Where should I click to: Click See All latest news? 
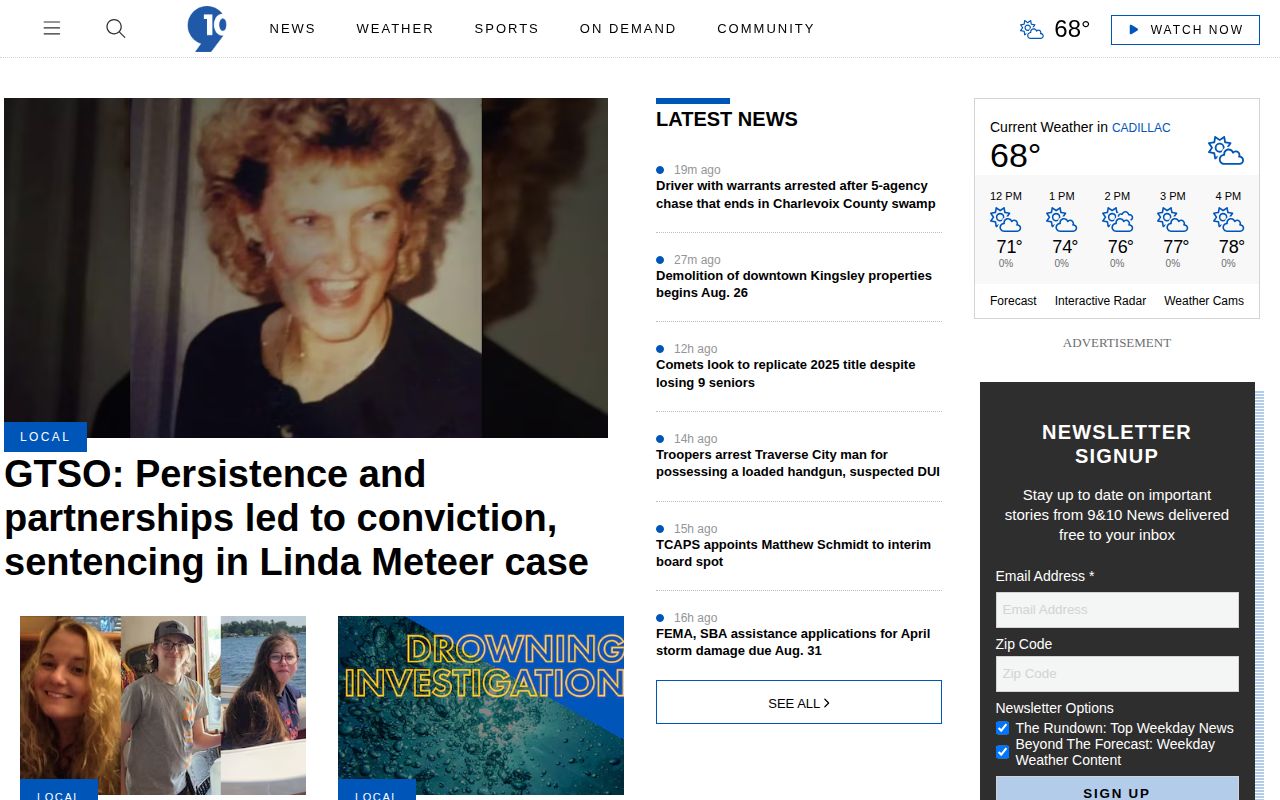pyautogui.click(x=799, y=703)
